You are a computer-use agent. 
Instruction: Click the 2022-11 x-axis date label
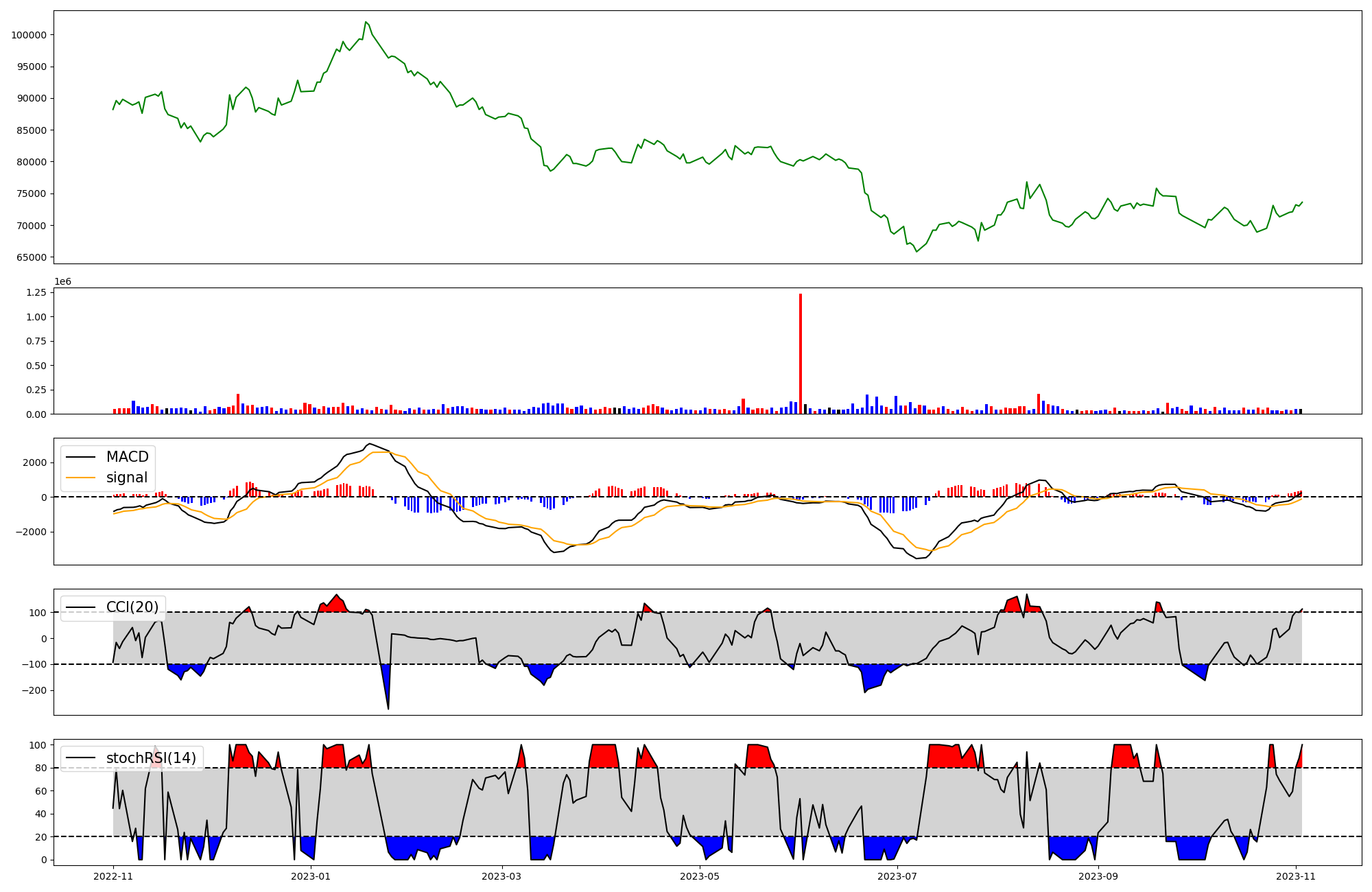[x=113, y=876]
